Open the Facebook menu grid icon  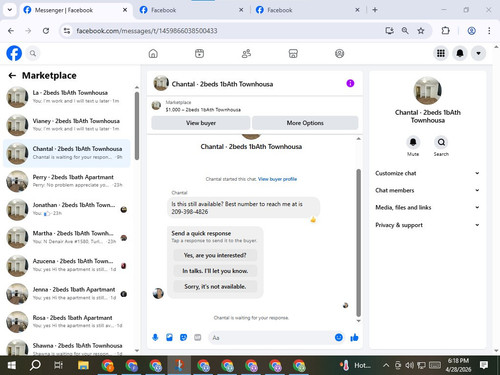point(441,53)
